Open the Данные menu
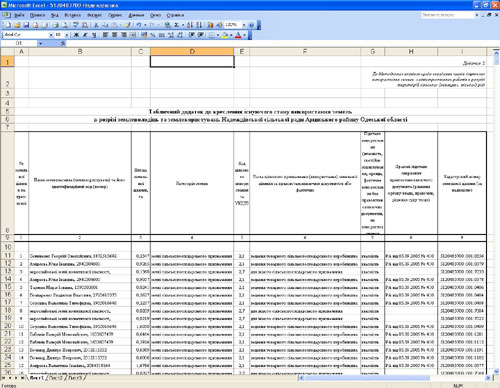 coord(136,15)
